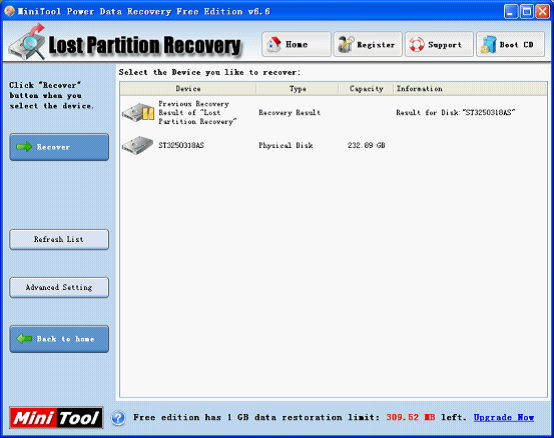Select the ST3250318AS device name
Viewport: 554px width, 438px height.
181,145
